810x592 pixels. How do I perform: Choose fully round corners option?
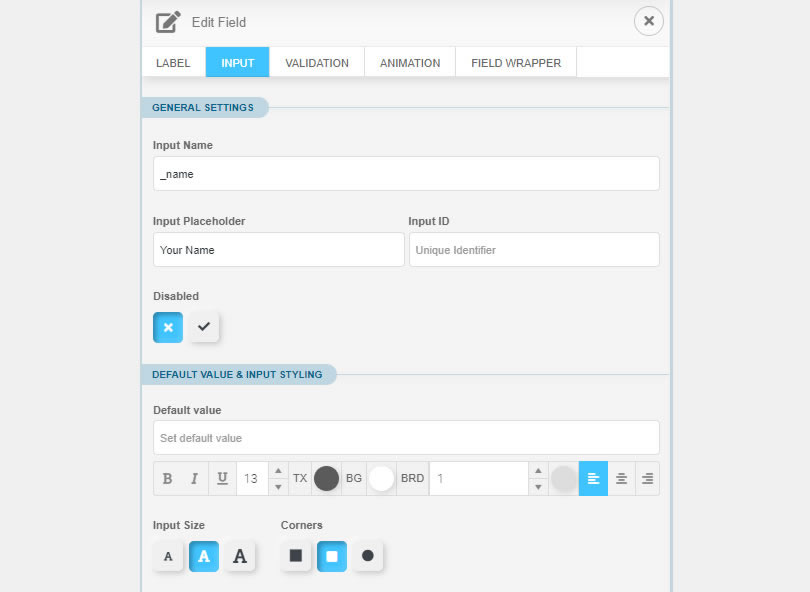coord(368,556)
